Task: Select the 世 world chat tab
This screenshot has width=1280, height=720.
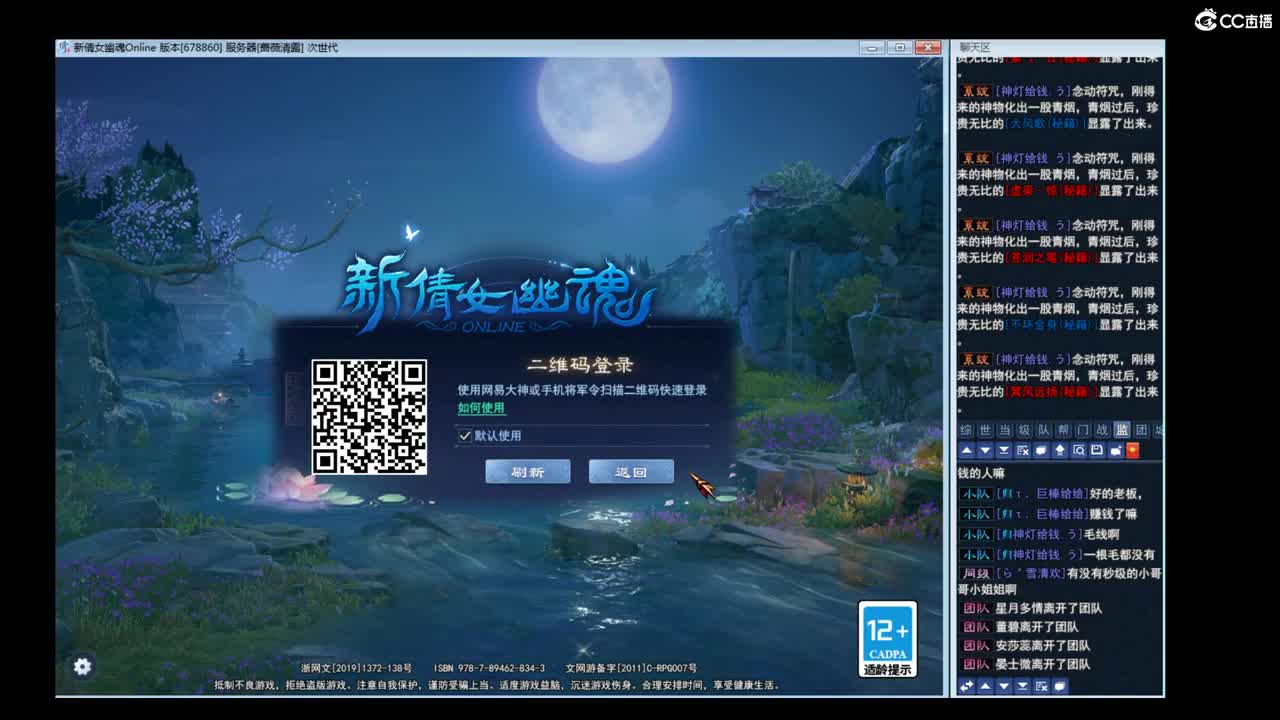Action: pyautogui.click(x=985, y=430)
